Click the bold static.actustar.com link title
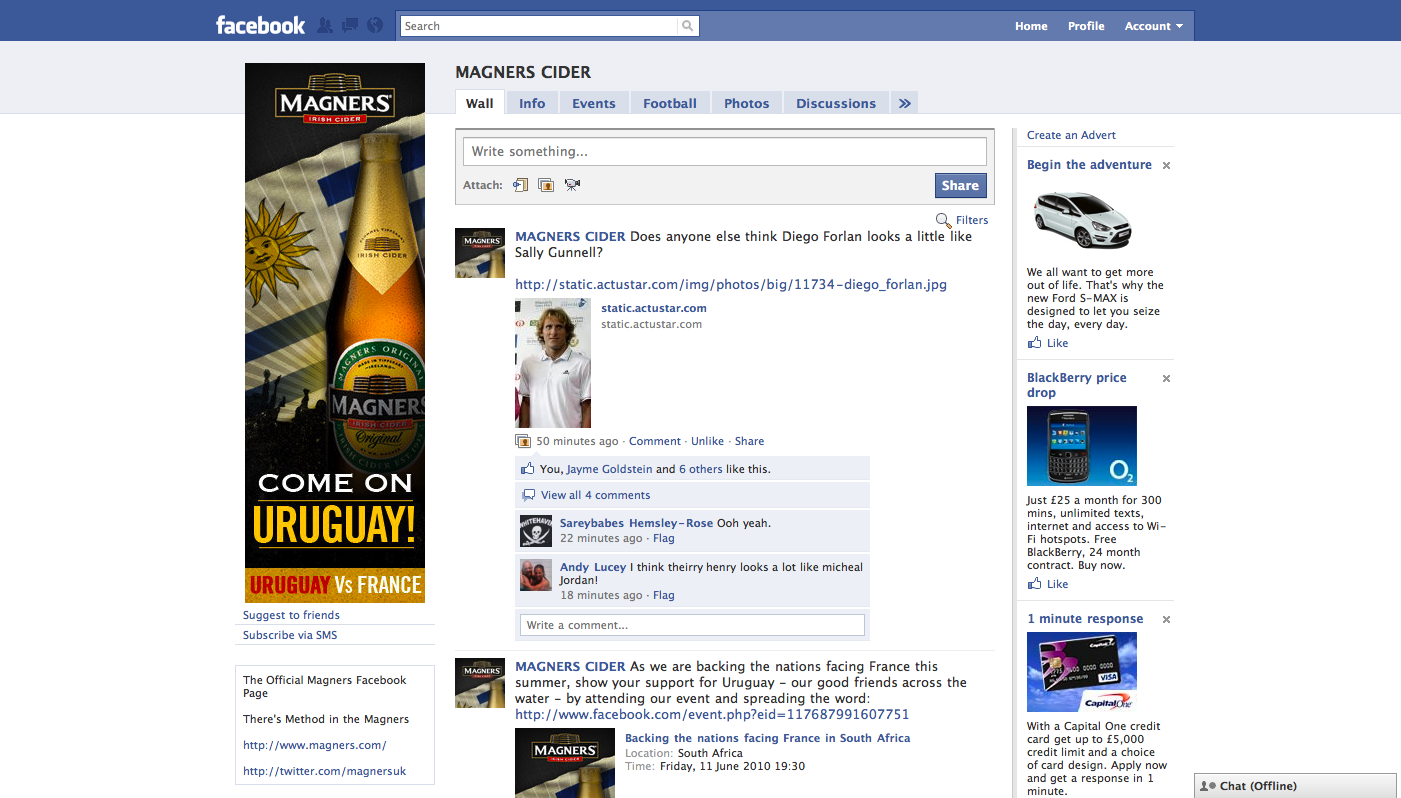The height and width of the screenshot is (798, 1401). click(x=654, y=308)
